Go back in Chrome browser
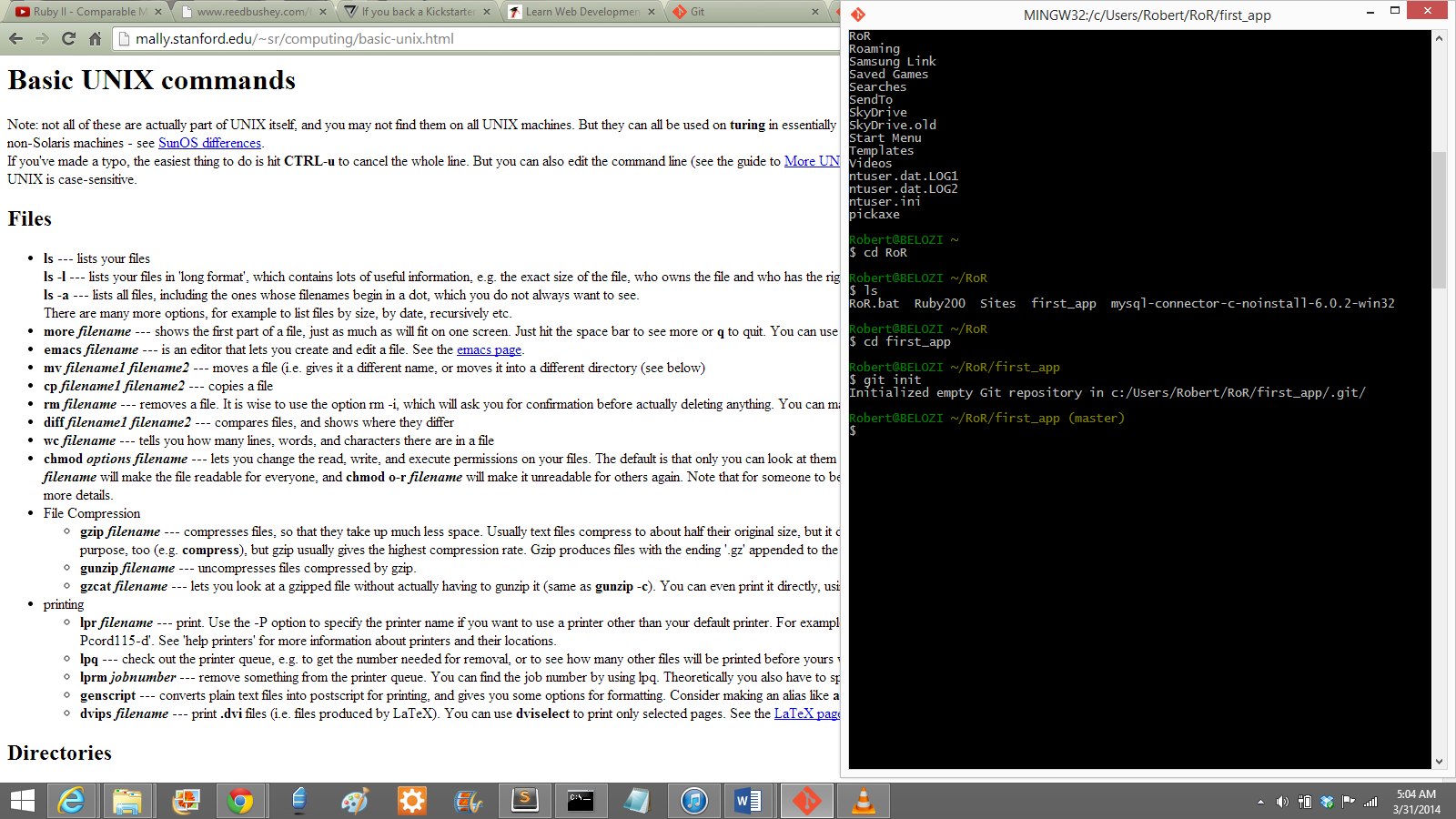1456x819 pixels. [15, 38]
